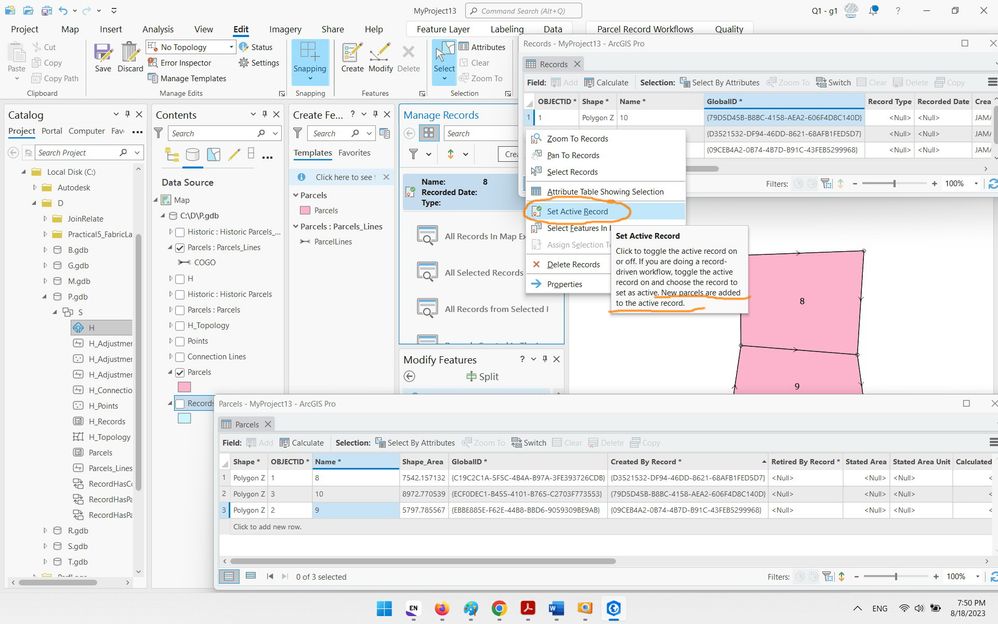The image size is (998, 624).
Task: Click the Command Search box
Action: click(523, 11)
